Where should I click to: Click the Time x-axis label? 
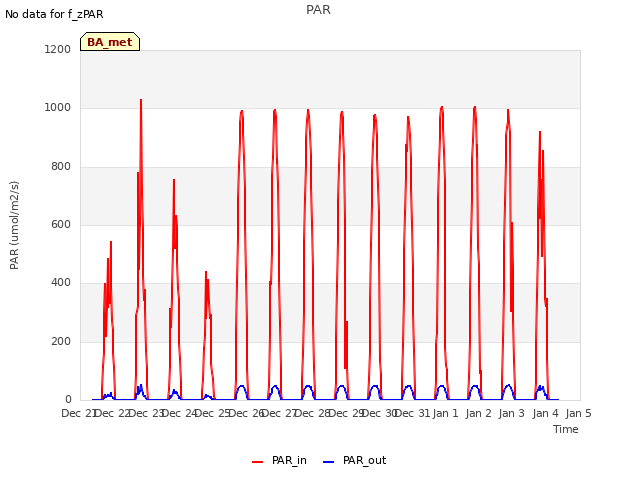[x=566, y=429]
